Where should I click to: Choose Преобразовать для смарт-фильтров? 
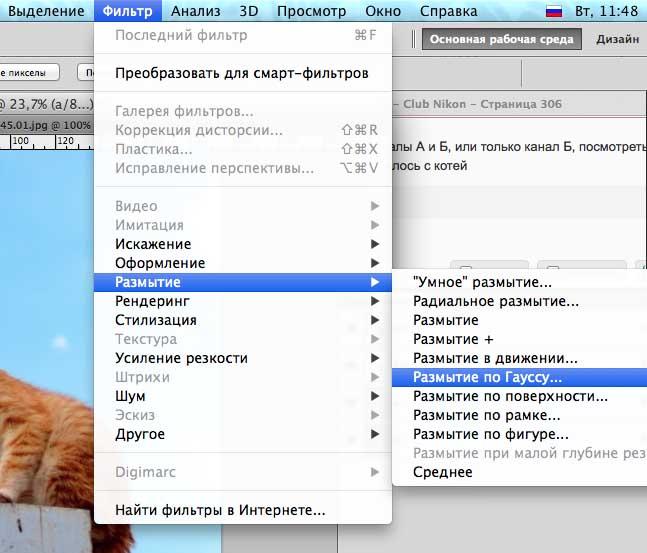click(x=243, y=73)
